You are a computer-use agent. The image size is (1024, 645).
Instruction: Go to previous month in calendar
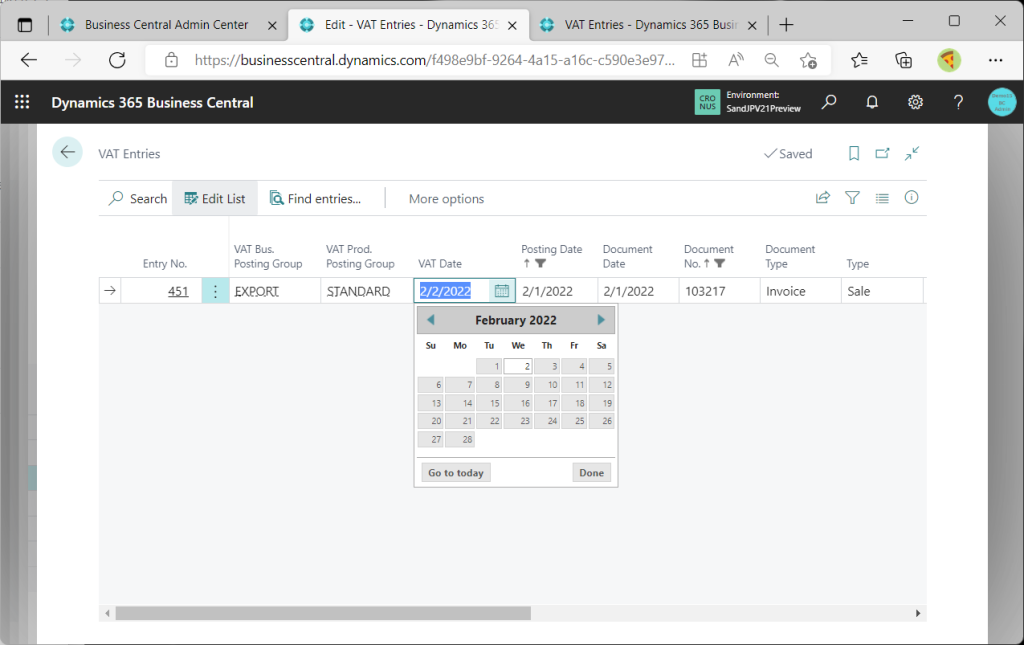[430, 320]
